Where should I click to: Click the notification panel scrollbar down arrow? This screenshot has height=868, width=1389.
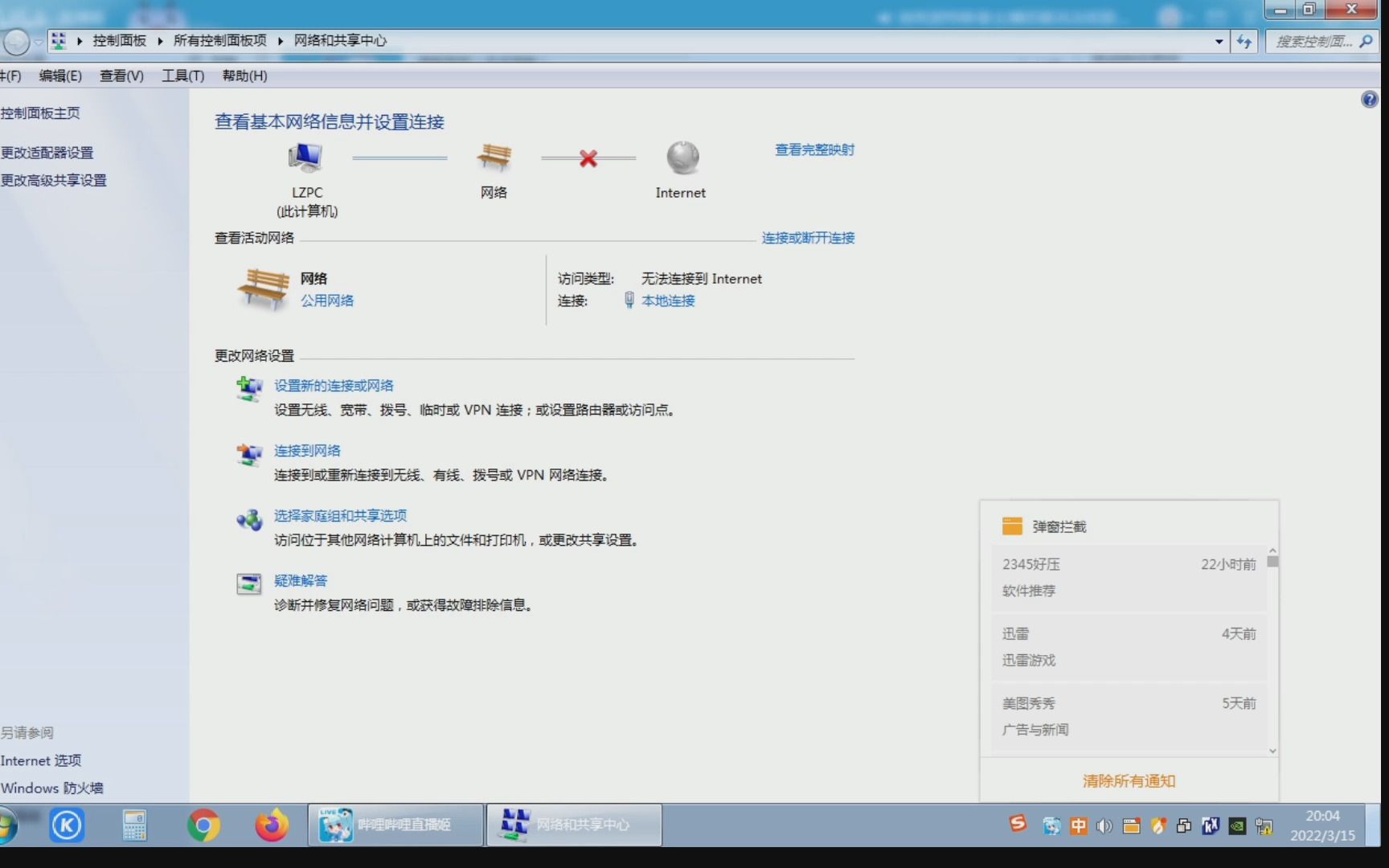coord(1272,751)
